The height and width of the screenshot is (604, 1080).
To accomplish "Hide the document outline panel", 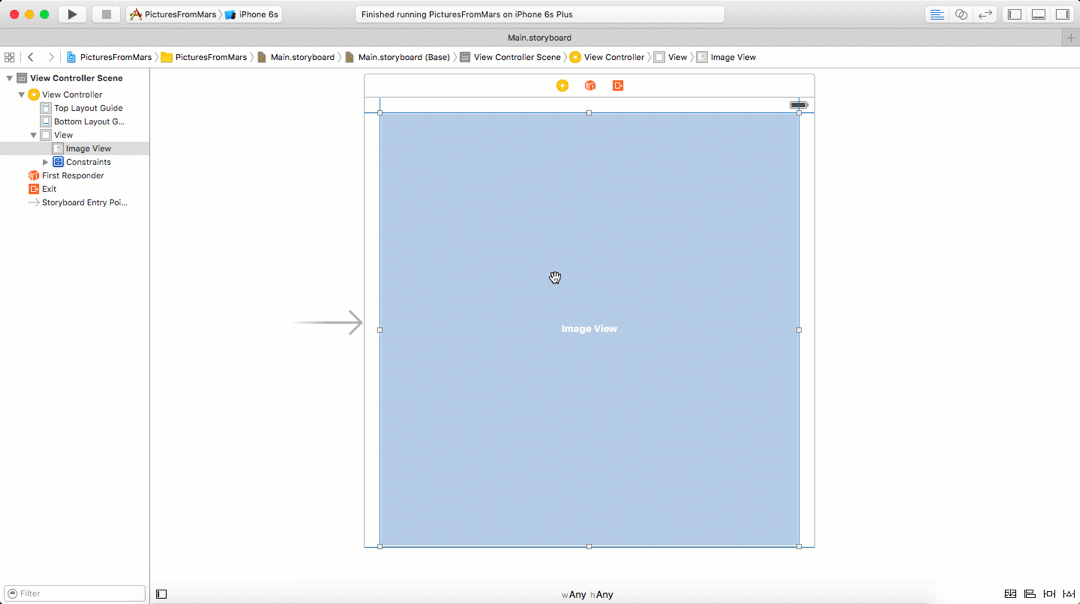I will (161, 594).
